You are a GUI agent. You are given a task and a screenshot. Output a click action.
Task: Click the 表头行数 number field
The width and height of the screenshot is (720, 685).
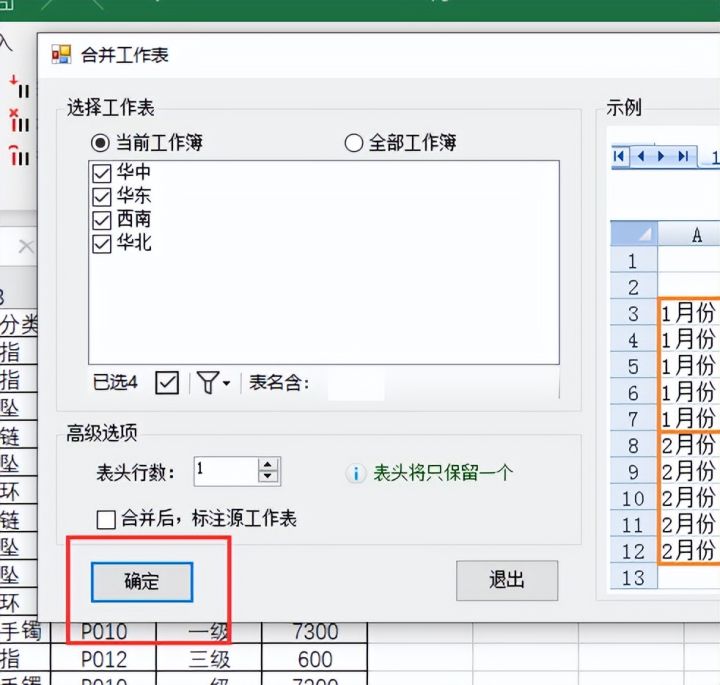click(x=225, y=471)
